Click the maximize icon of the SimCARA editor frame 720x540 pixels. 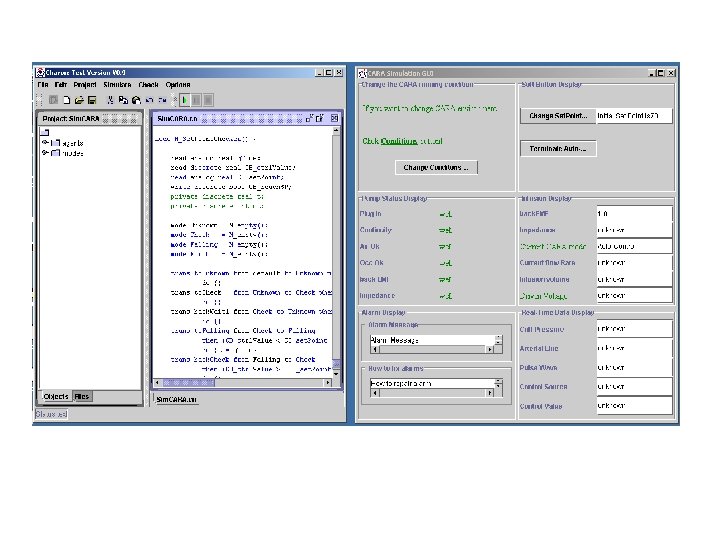tap(320, 118)
